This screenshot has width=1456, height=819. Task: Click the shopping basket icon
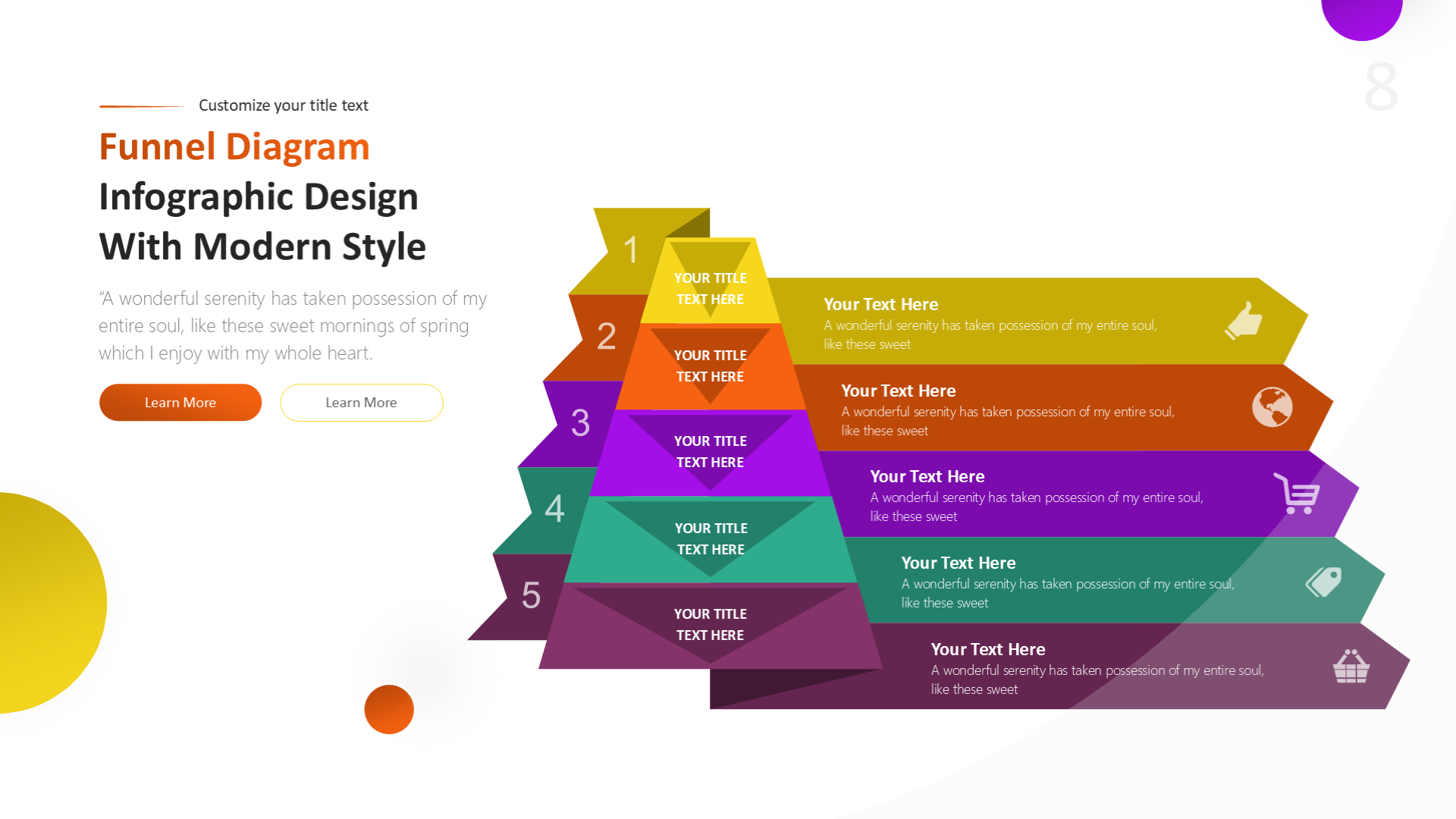pyautogui.click(x=1351, y=667)
